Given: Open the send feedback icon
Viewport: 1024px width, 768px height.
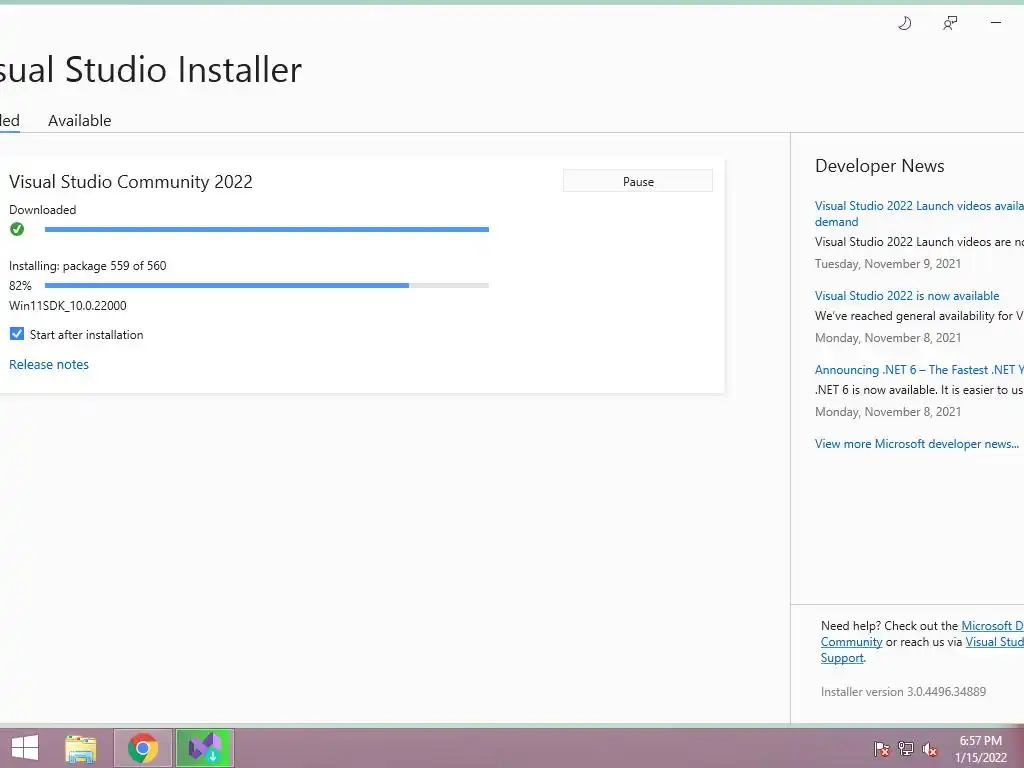Looking at the screenshot, I should [x=950, y=24].
